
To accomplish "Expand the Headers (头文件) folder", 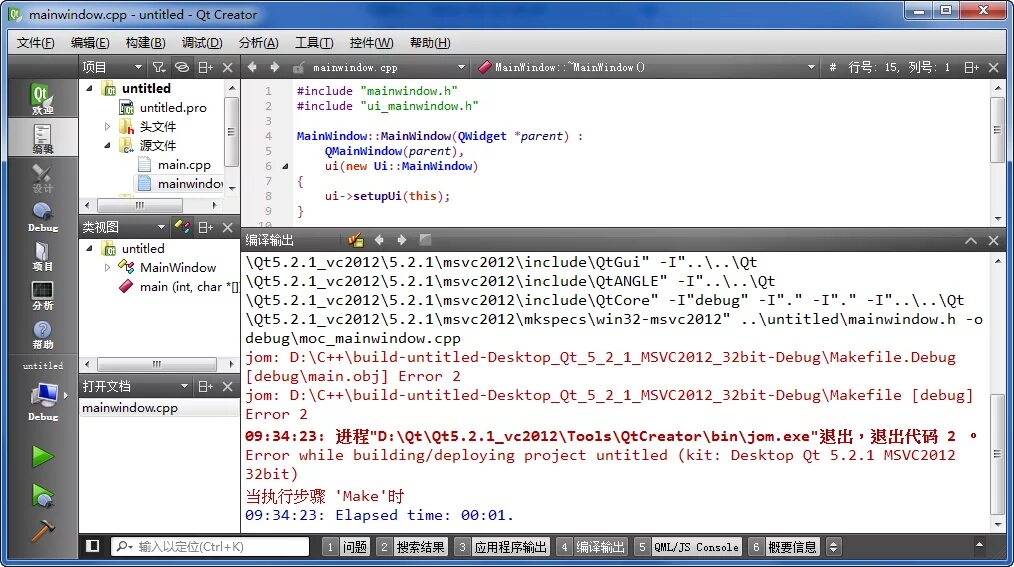I will pos(107,127).
